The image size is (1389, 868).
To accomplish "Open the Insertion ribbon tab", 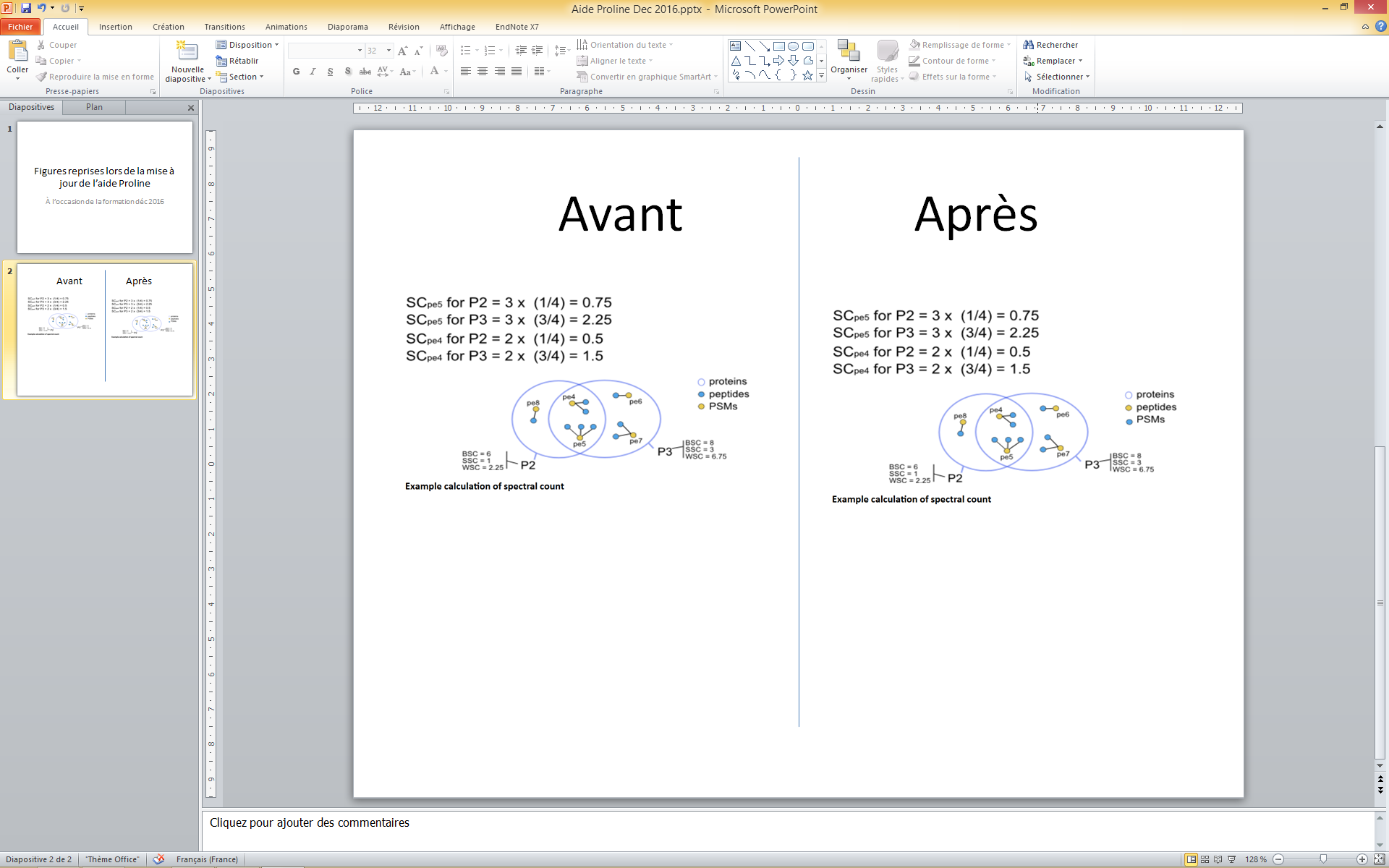I will point(116,27).
